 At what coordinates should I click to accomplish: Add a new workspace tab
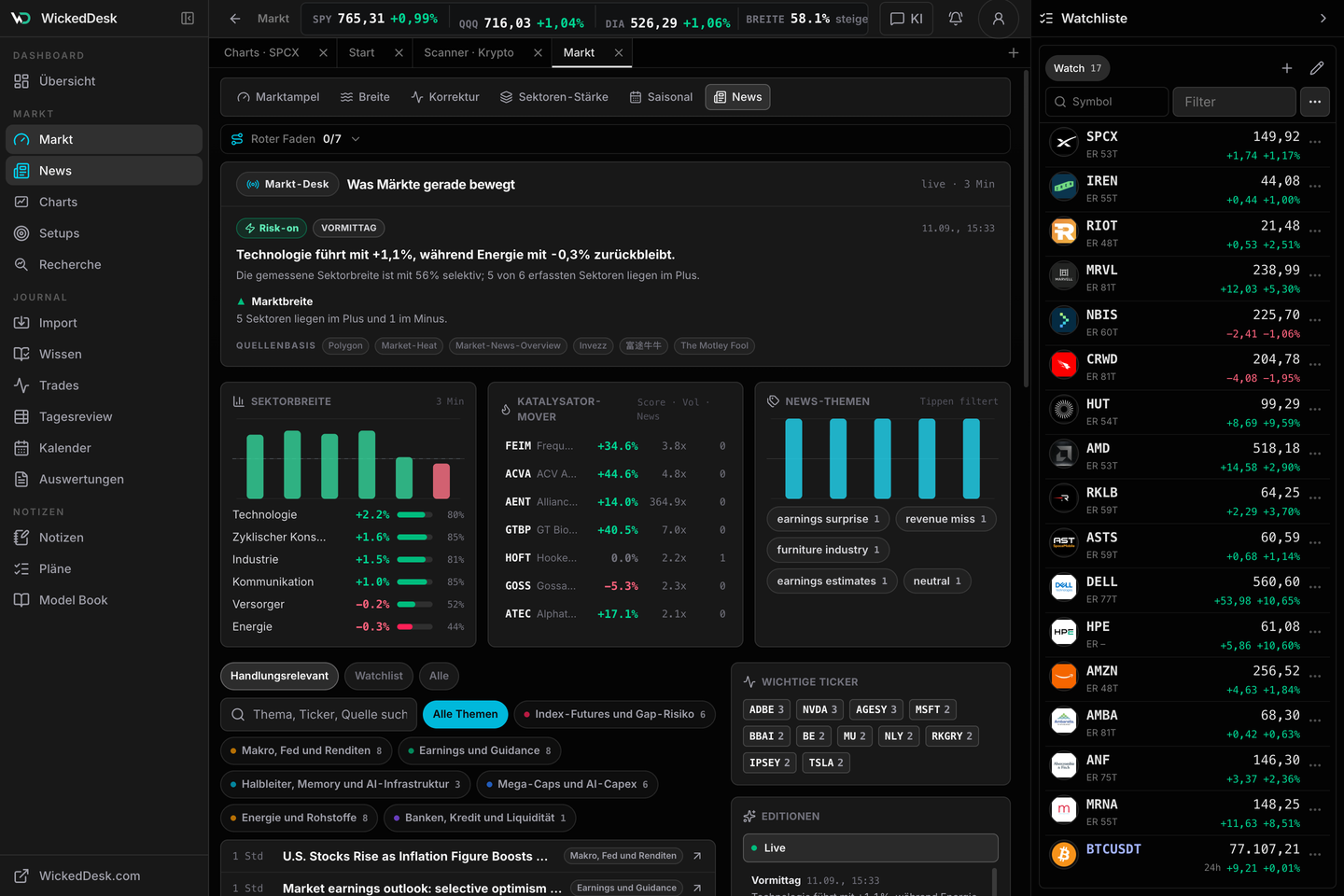(x=1014, y=53)
